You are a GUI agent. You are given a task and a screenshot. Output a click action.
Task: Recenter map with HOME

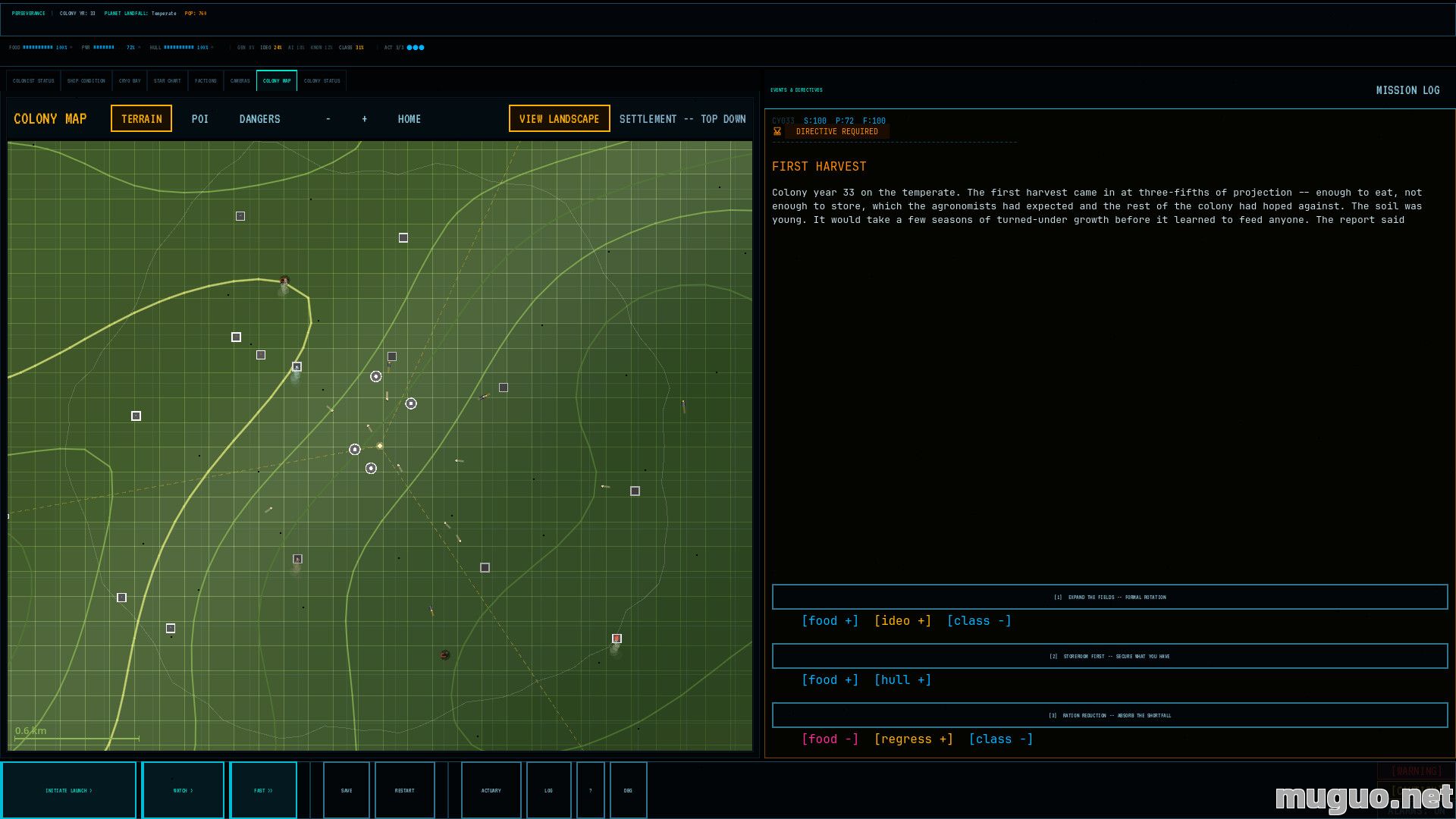(409, 119)
